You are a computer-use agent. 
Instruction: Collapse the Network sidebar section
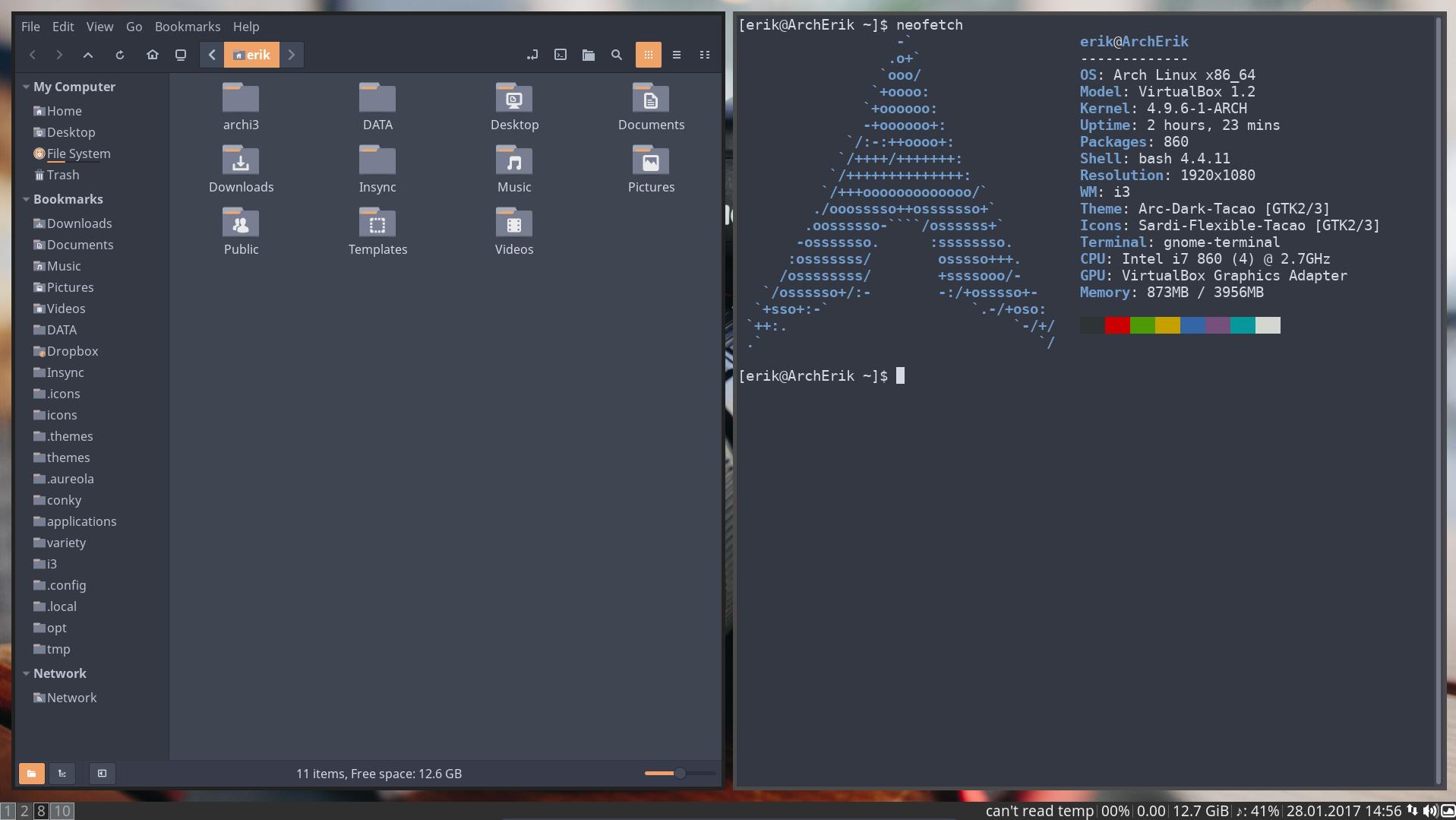point(26,673)
